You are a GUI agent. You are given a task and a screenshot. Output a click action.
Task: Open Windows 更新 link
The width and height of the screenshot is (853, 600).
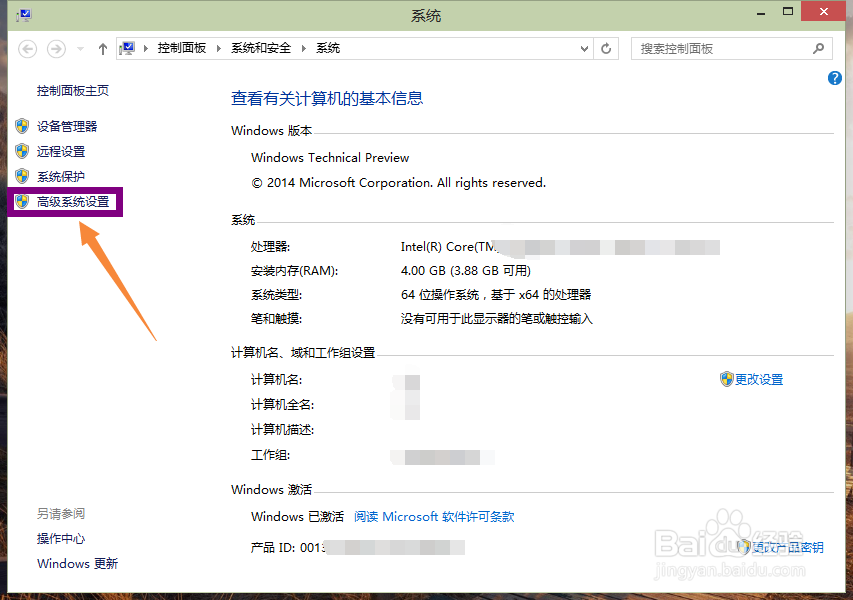(x=77, y=564)
